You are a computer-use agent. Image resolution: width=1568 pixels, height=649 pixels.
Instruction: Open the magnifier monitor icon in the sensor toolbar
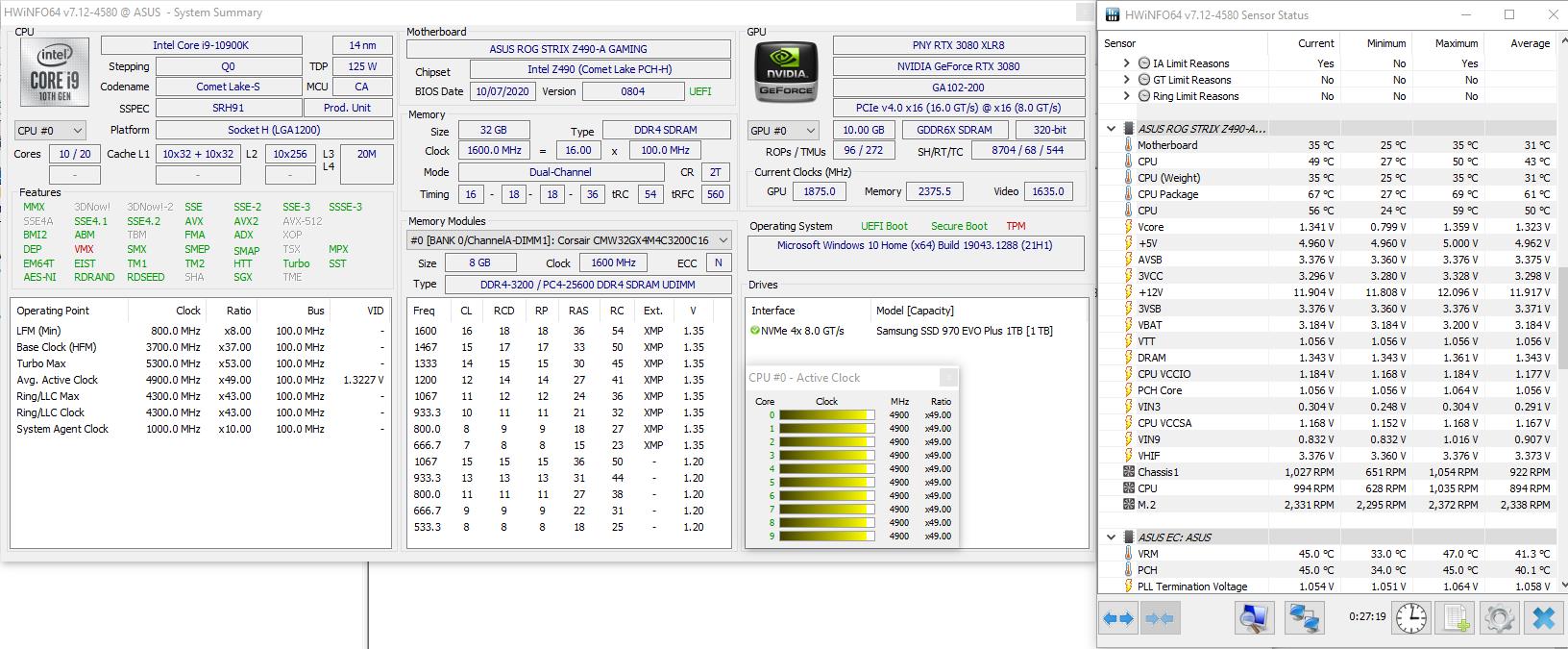[x=1254, y=618]
